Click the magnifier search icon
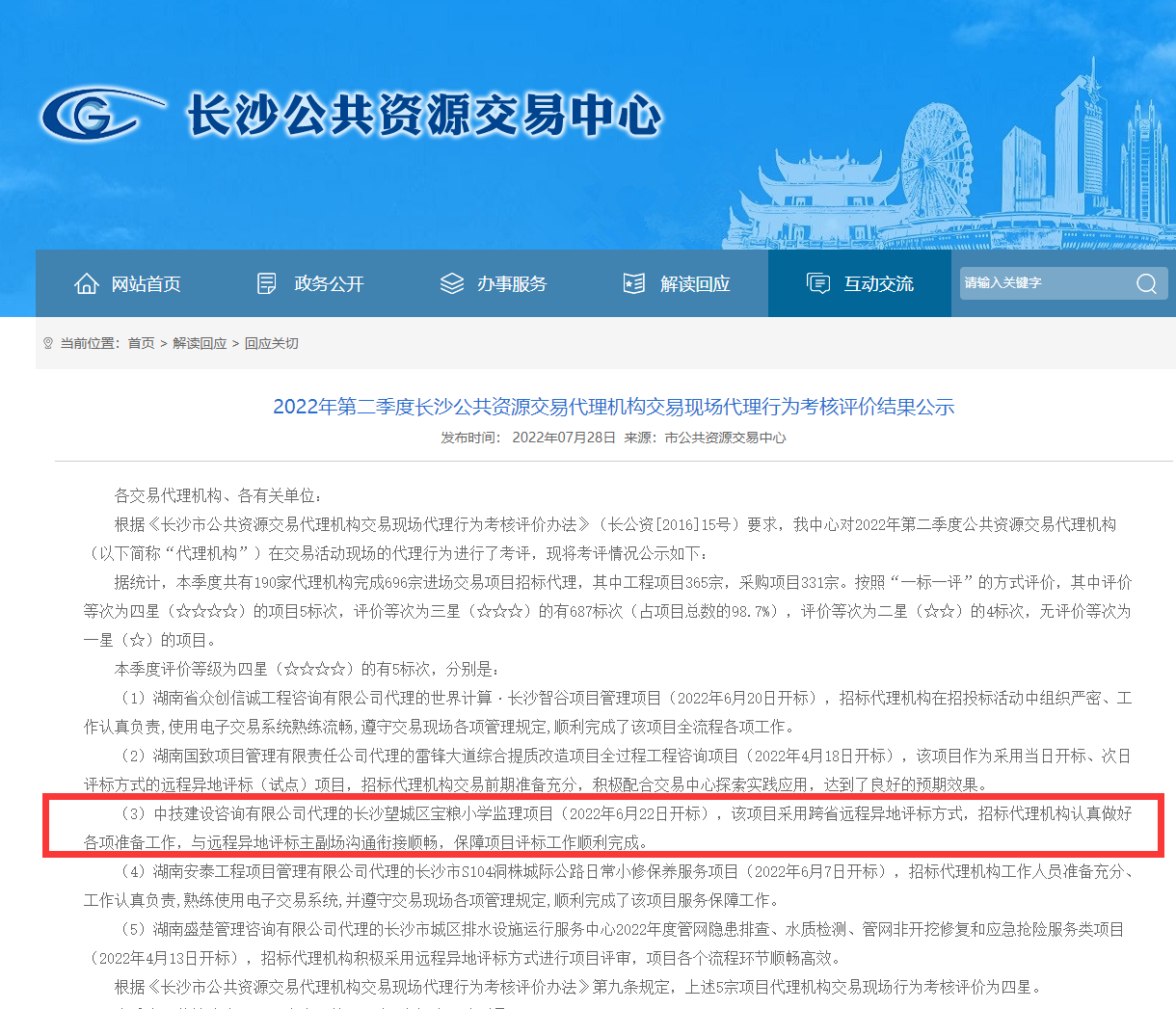This screenshot has width=1176, height=1009. pos(1146,283)
